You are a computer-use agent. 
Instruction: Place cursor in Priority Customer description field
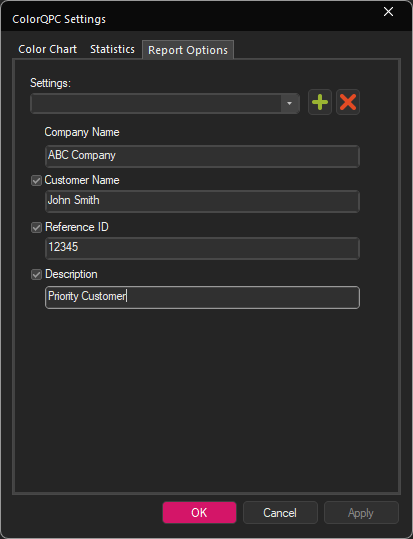tap(202, 297)
